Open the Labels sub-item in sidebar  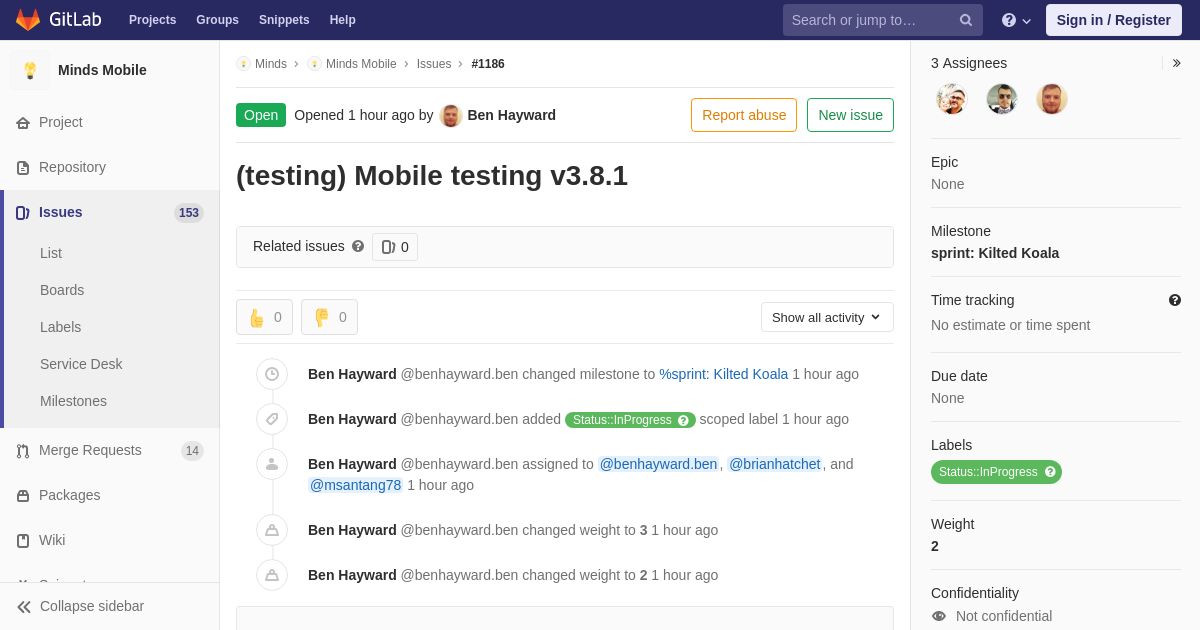point(60,327)
